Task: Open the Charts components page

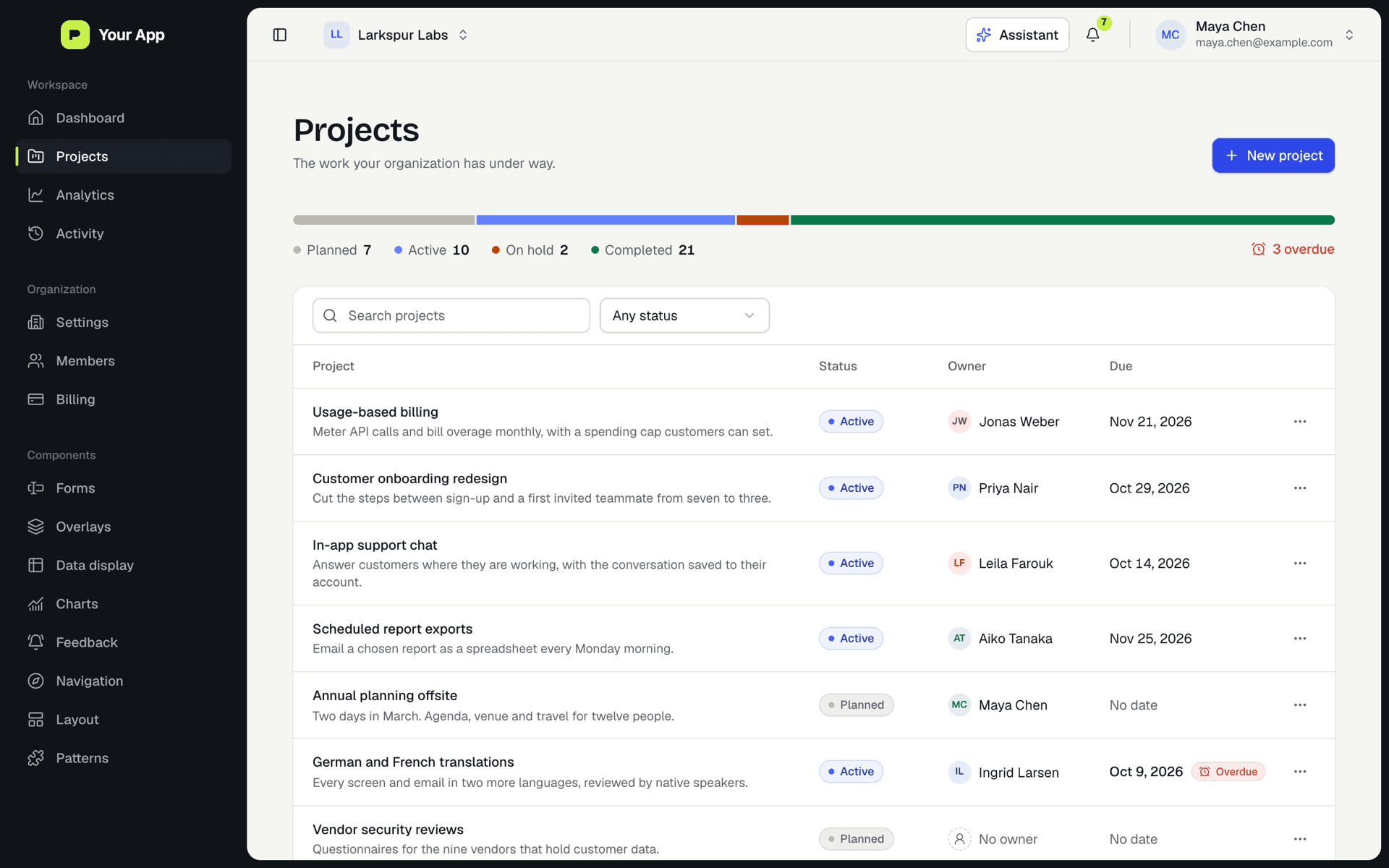Action: (x=124, y=604)
